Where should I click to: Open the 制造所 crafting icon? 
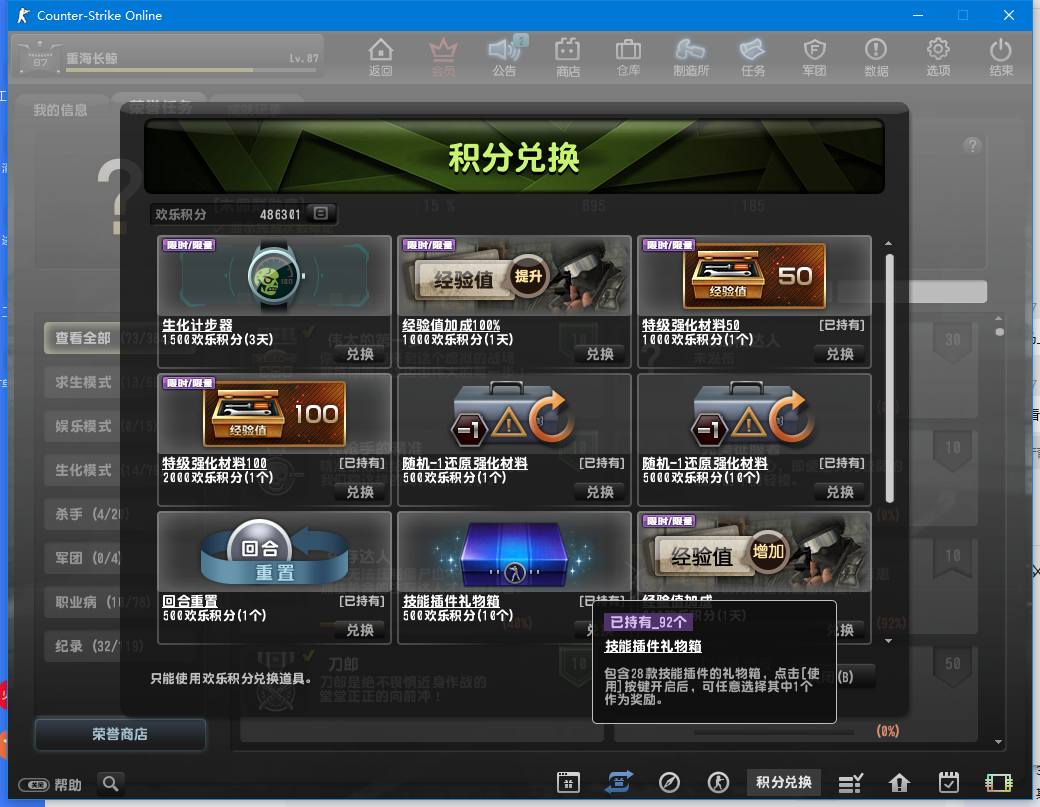(691, 57)
